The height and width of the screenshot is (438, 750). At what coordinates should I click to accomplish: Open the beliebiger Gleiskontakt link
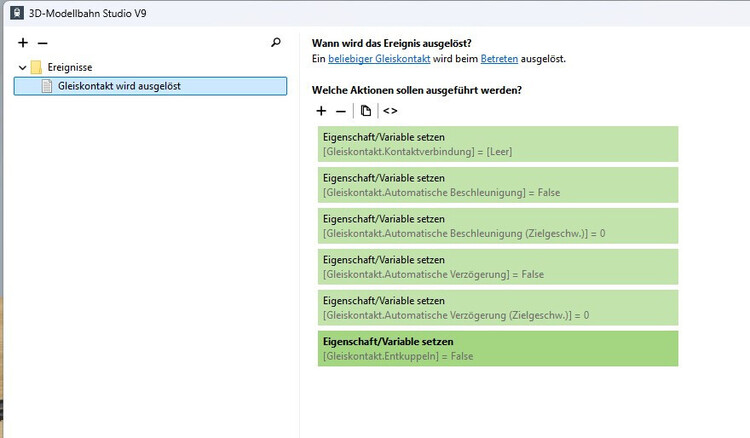click(x=379, y=59)
